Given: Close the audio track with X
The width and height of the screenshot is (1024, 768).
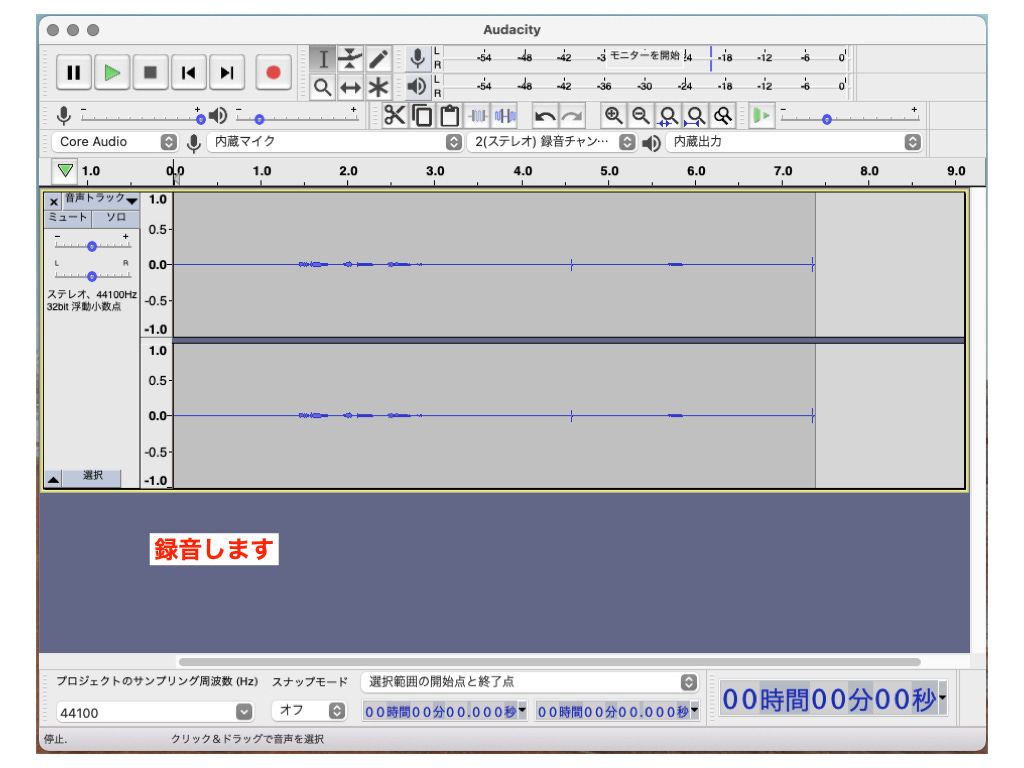Looking at the screenshot, I should [x=54, y=201].
